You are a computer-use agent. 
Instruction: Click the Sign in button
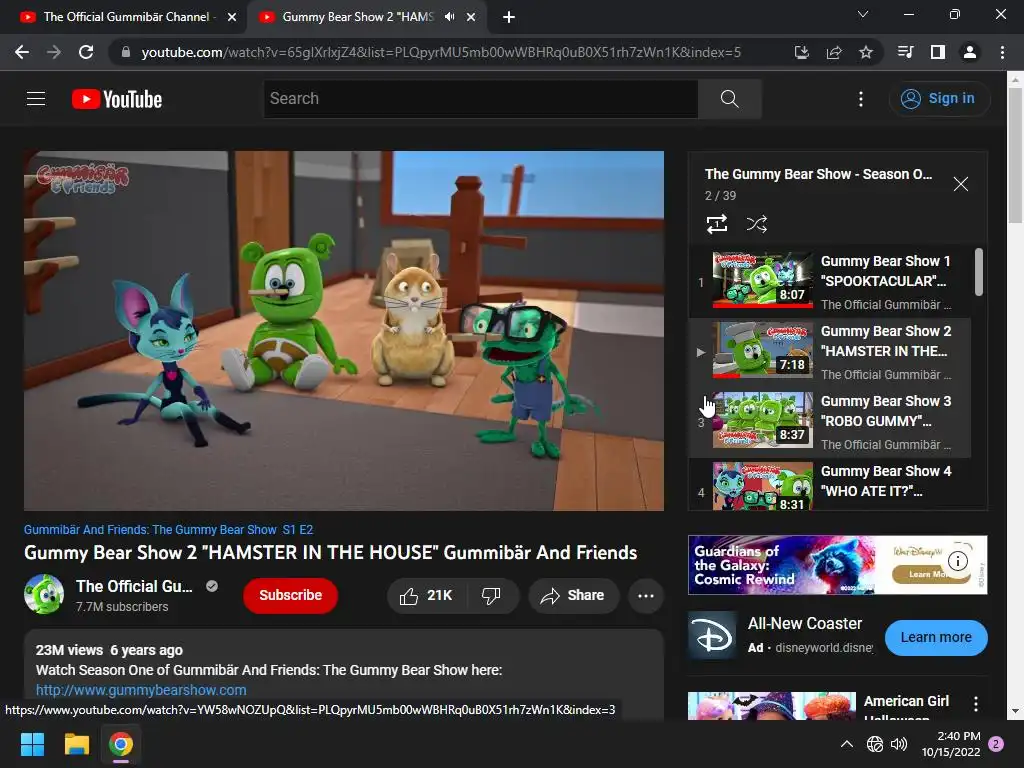coord(939,99)
